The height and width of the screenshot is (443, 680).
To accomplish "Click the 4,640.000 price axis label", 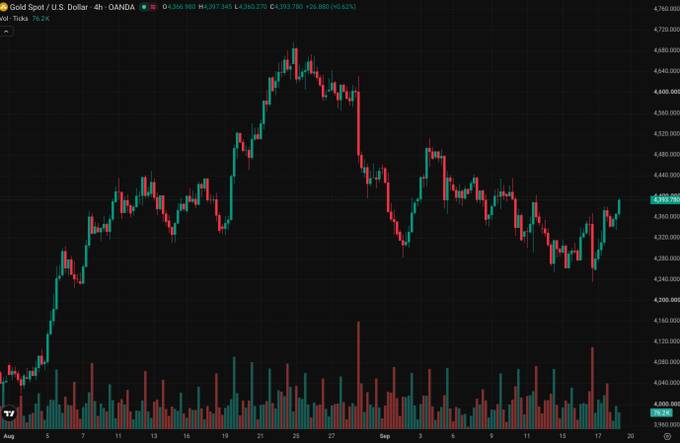I will pos(666,71).
